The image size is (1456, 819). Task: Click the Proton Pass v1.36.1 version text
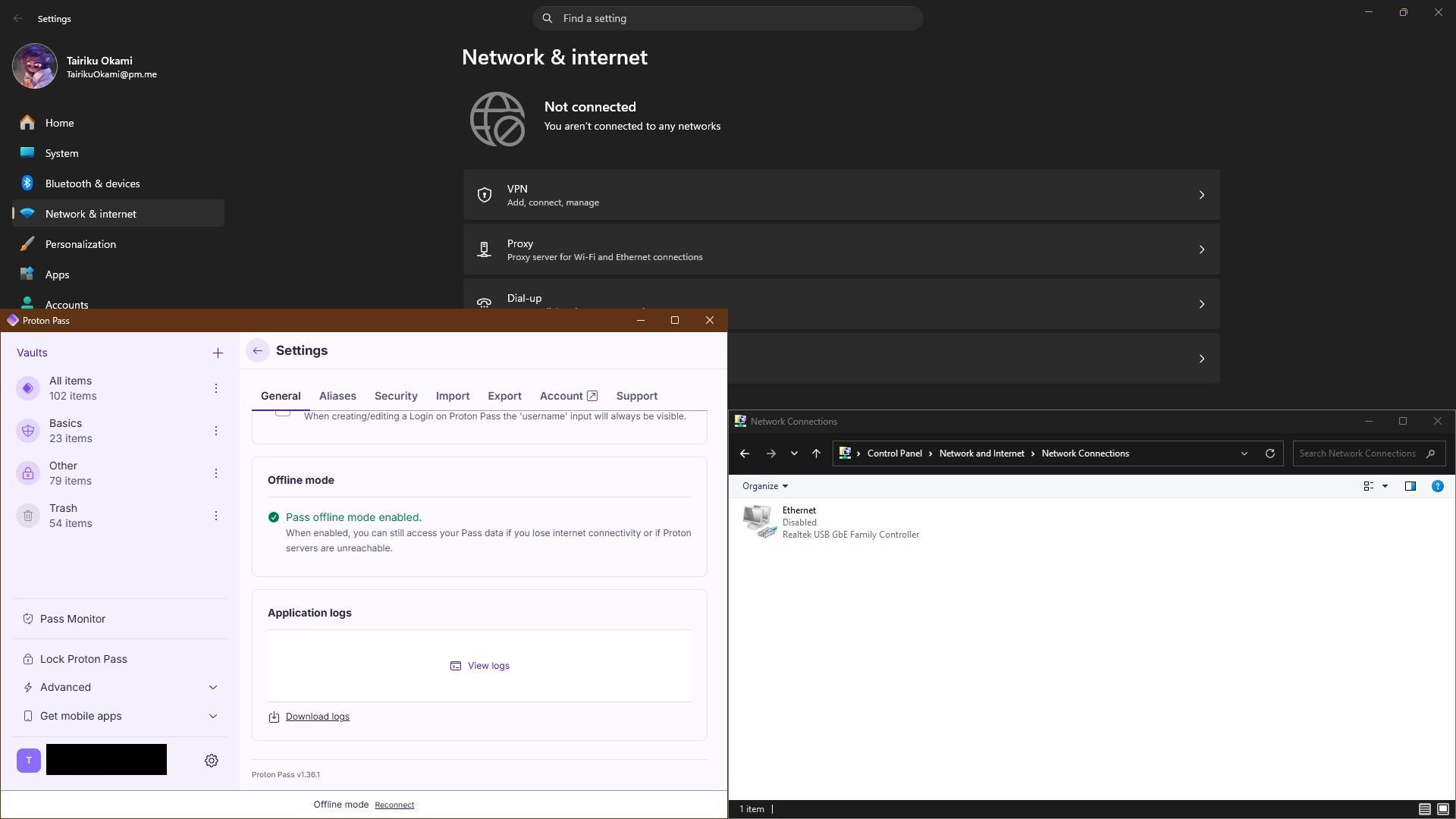coord(286,774)
